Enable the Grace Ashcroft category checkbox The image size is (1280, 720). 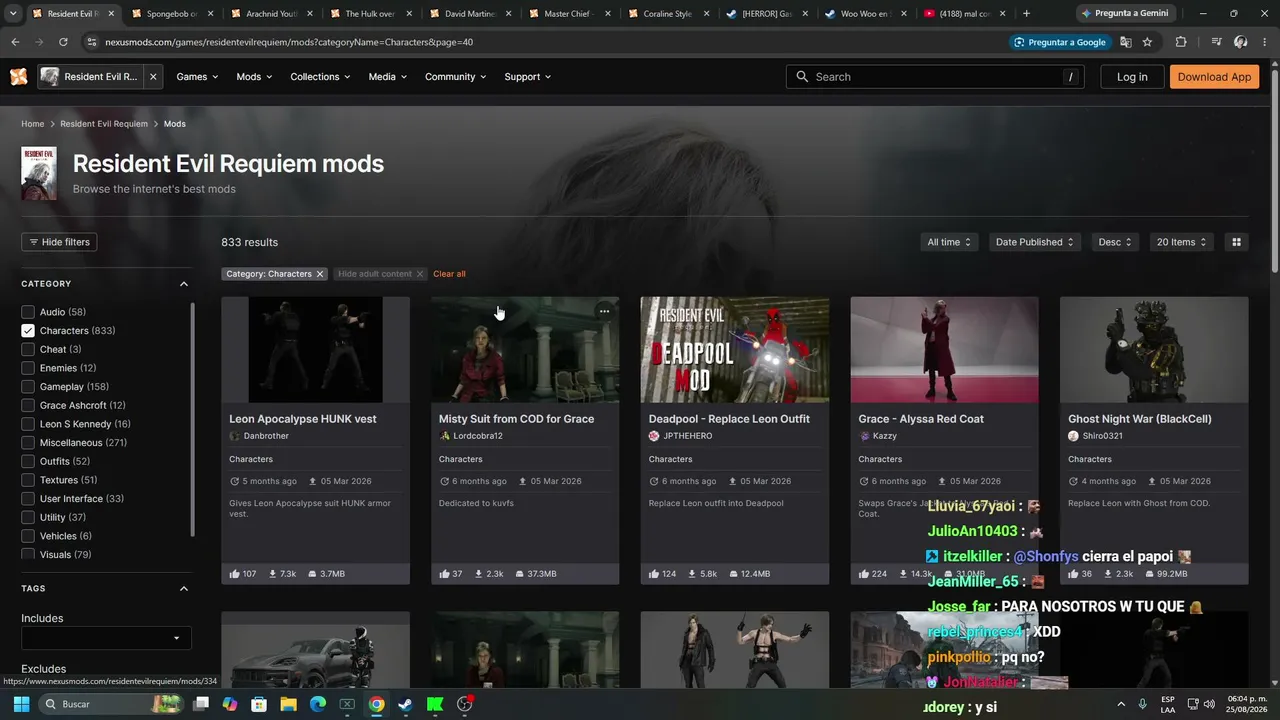click(28, 405)
